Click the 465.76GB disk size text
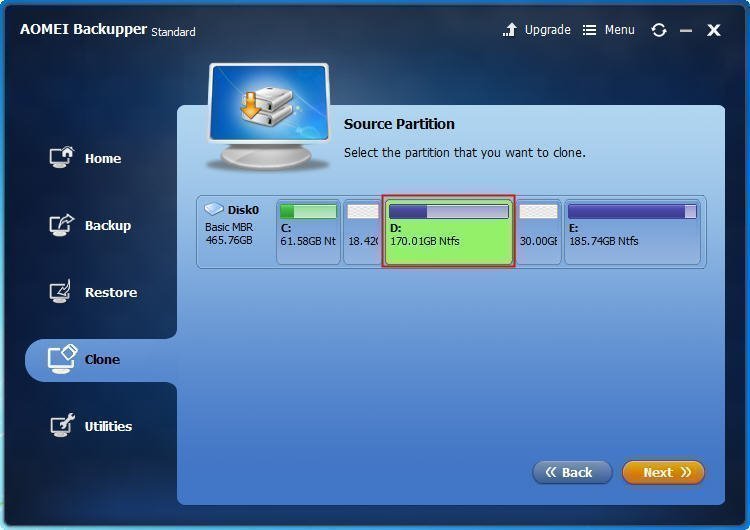The height and width of the screenshot is (530, 750). click(229, 240)
